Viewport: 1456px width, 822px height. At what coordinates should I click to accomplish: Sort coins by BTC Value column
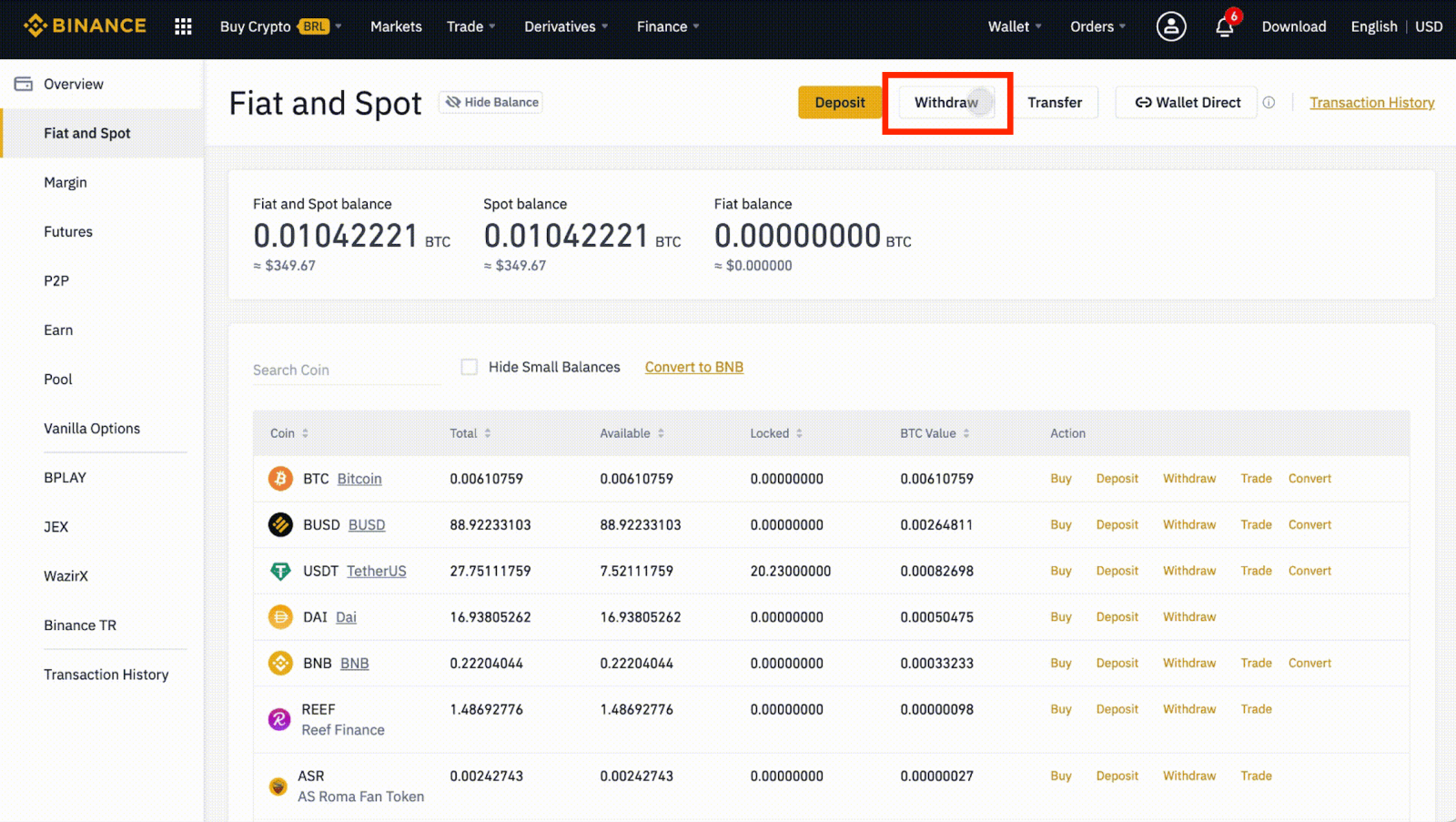[x=966, y=432]
